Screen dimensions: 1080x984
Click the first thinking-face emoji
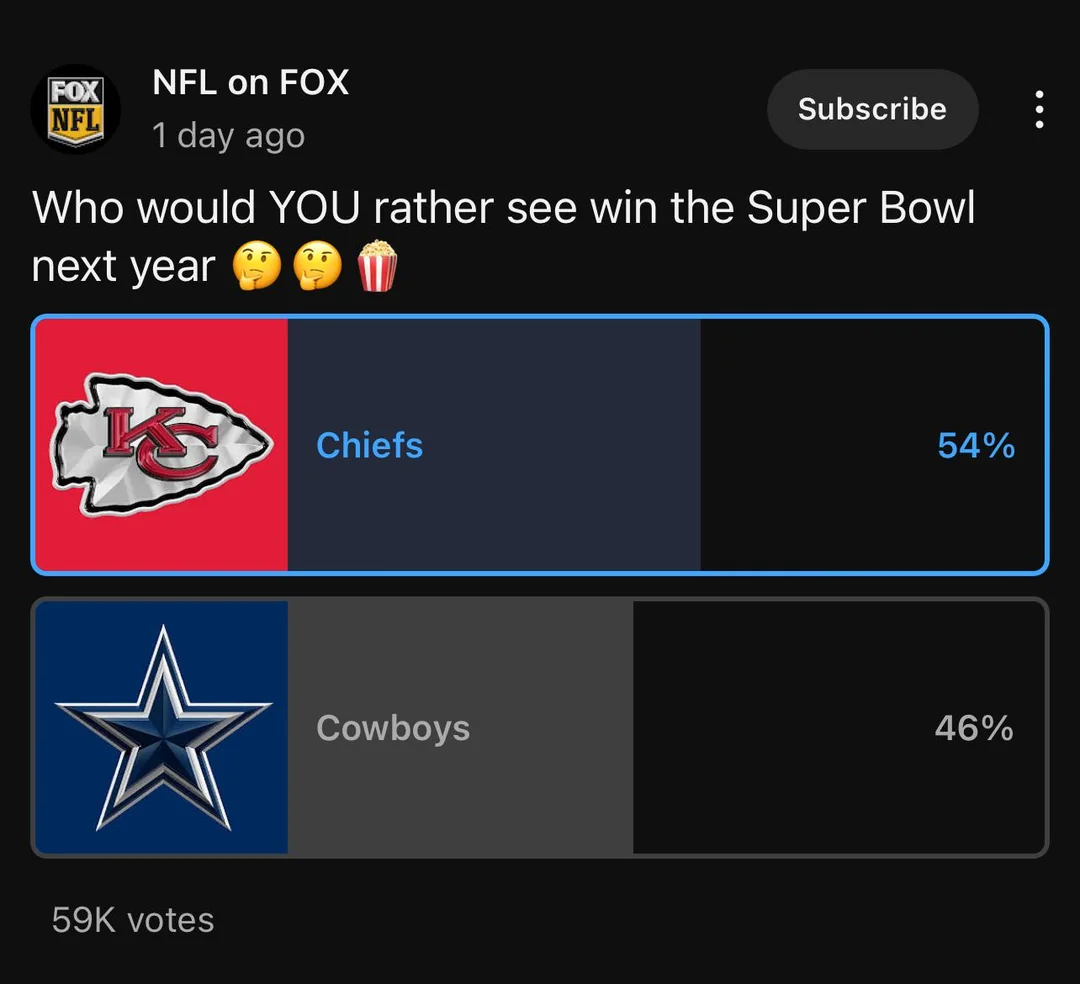click(257, 267)
